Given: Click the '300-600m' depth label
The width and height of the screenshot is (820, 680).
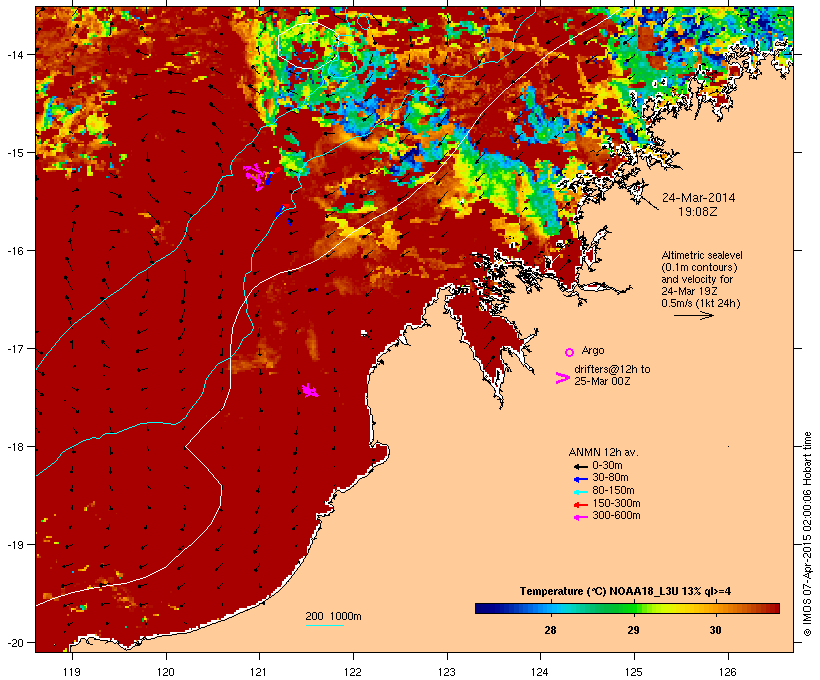Looking at the screenshot, I should 617,516.
